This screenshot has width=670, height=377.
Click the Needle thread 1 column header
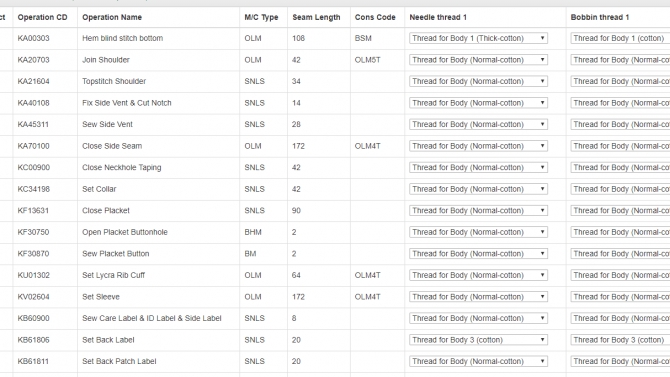[x=438, y=18]
